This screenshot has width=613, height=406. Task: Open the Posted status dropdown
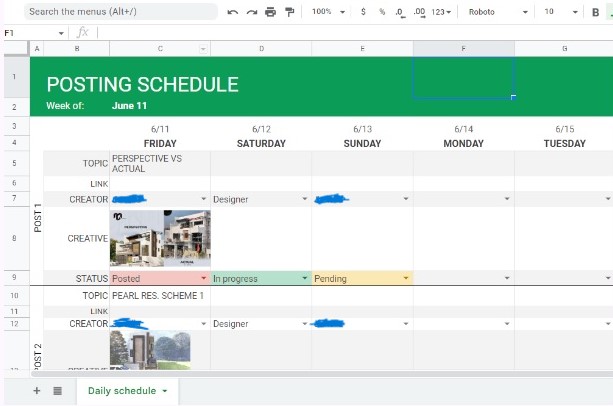(x=203, y=278)
